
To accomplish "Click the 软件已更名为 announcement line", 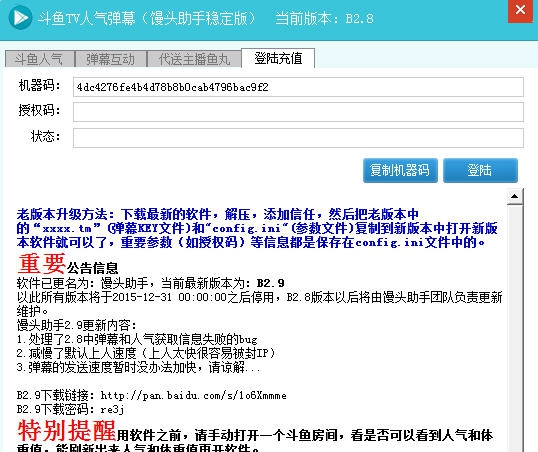I will [x=150, y=283].
